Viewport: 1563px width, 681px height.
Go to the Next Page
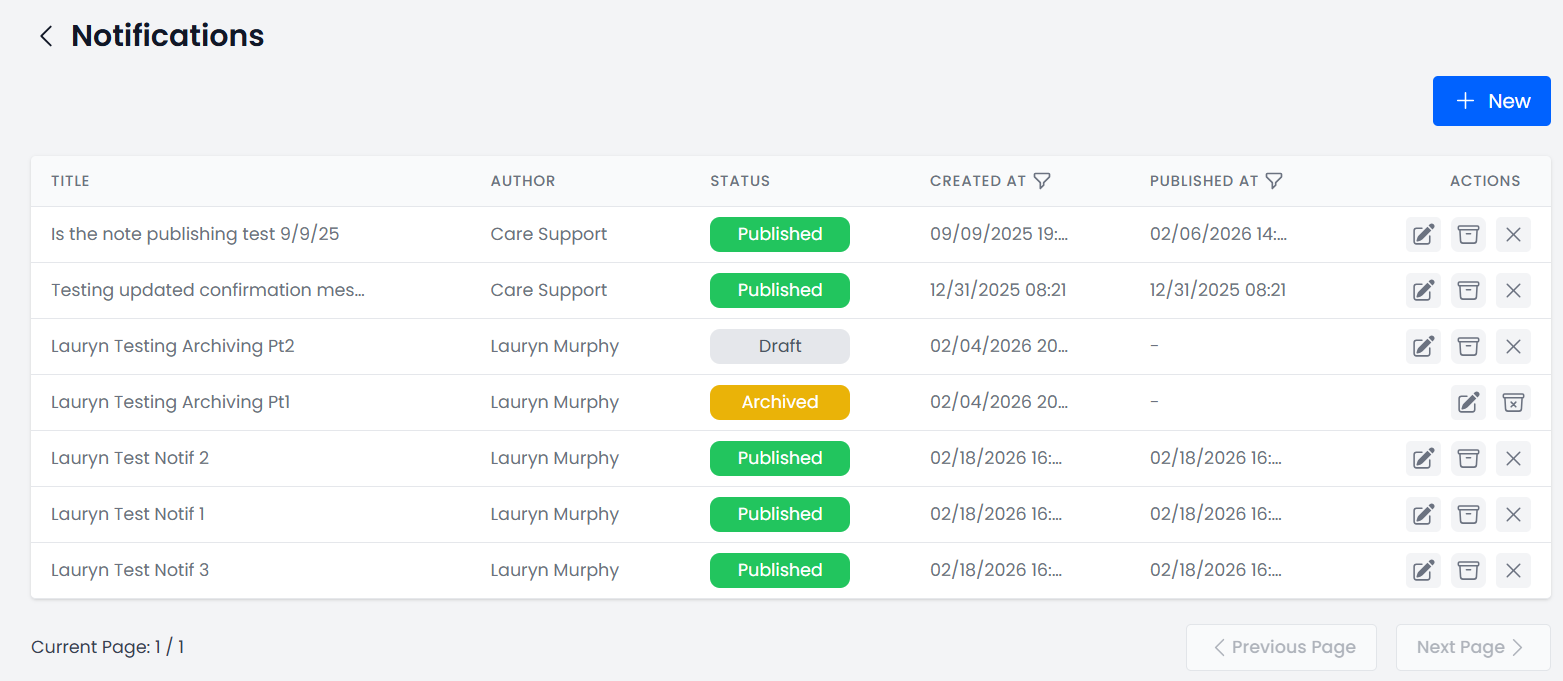point(1472,647)
